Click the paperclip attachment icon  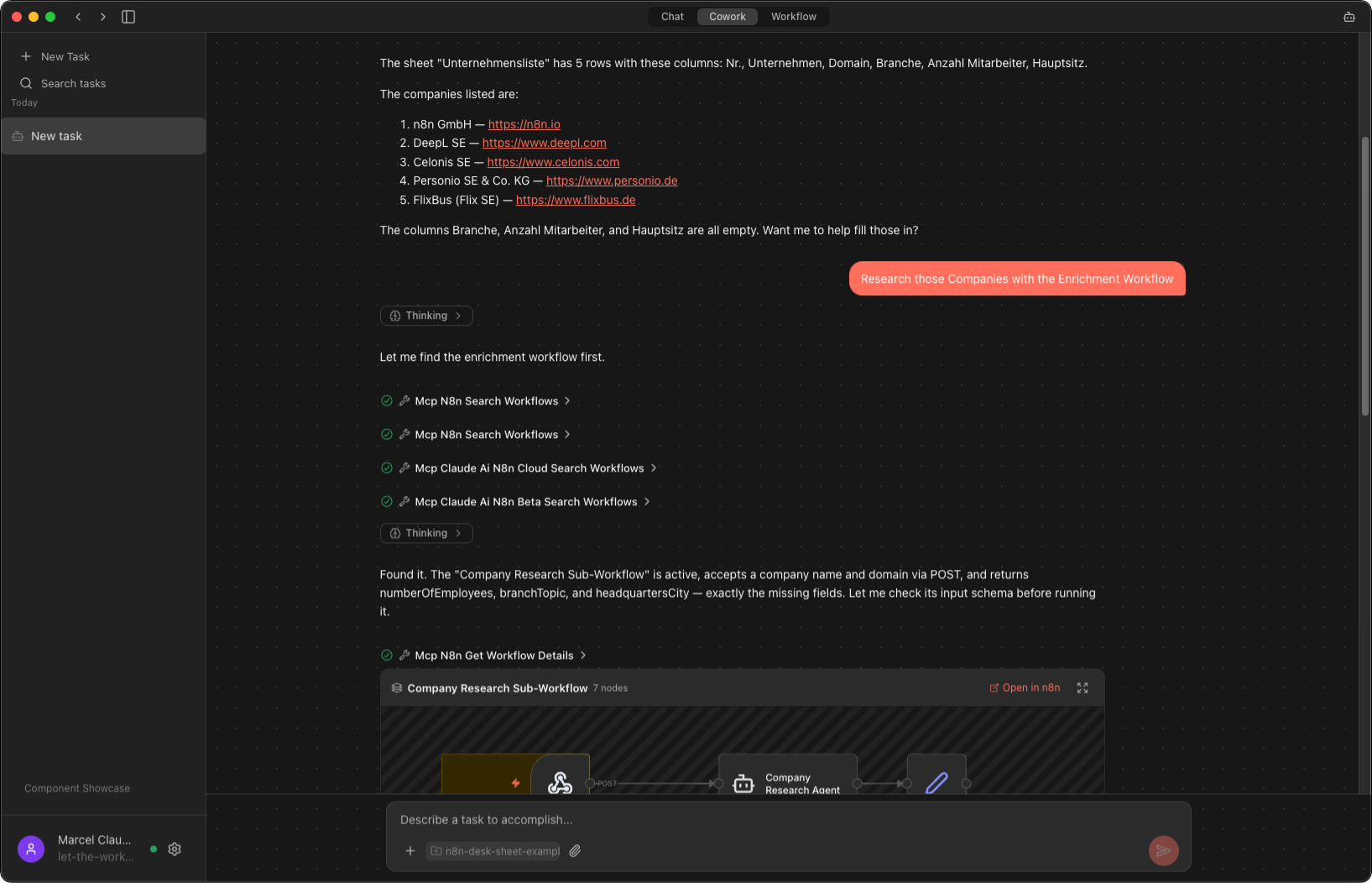pyautogui.click(x=575, y=851)
